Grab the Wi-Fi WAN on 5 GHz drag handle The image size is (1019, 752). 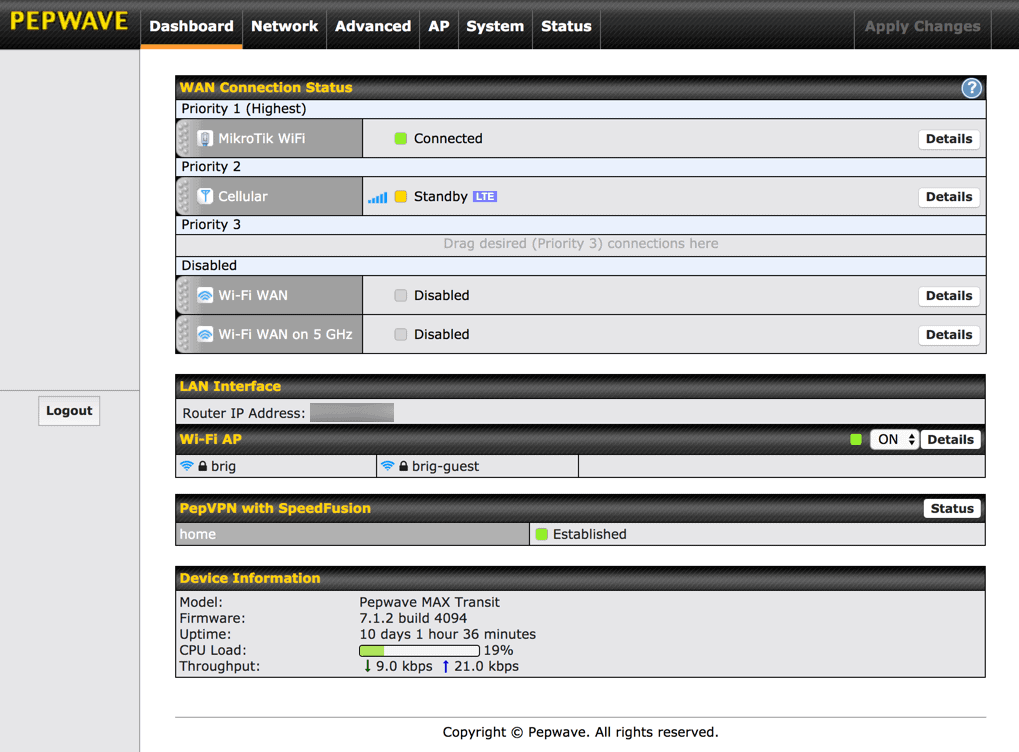click(x=184, y=334)
